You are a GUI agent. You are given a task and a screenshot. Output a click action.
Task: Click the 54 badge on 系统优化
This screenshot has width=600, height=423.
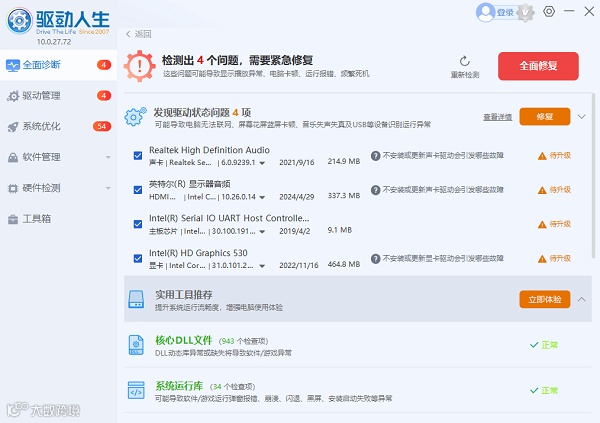click(102, 126)
